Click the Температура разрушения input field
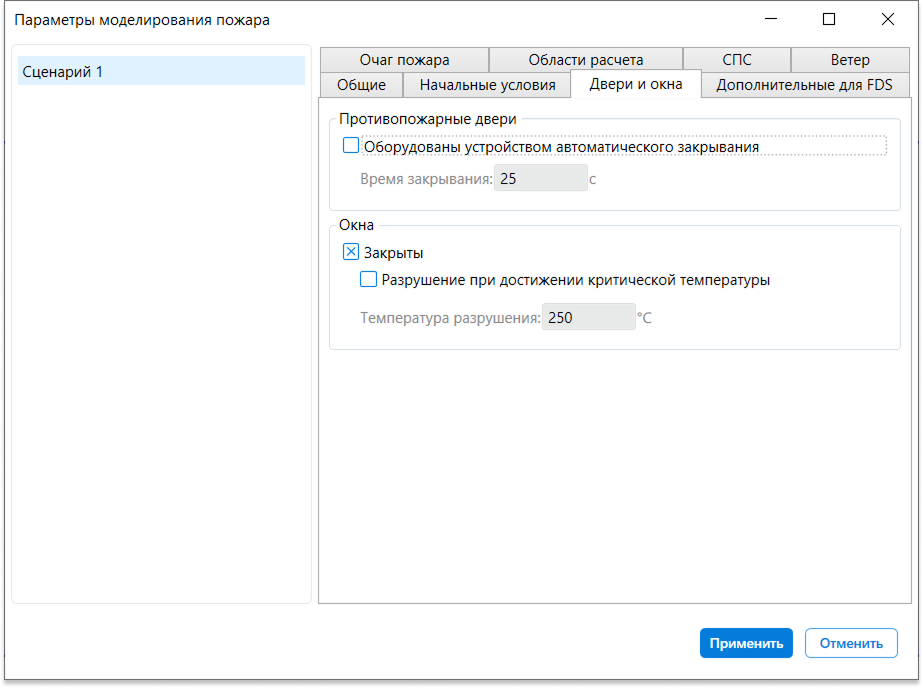Viewport: 923px width, 688px height. tap(588, 317)
